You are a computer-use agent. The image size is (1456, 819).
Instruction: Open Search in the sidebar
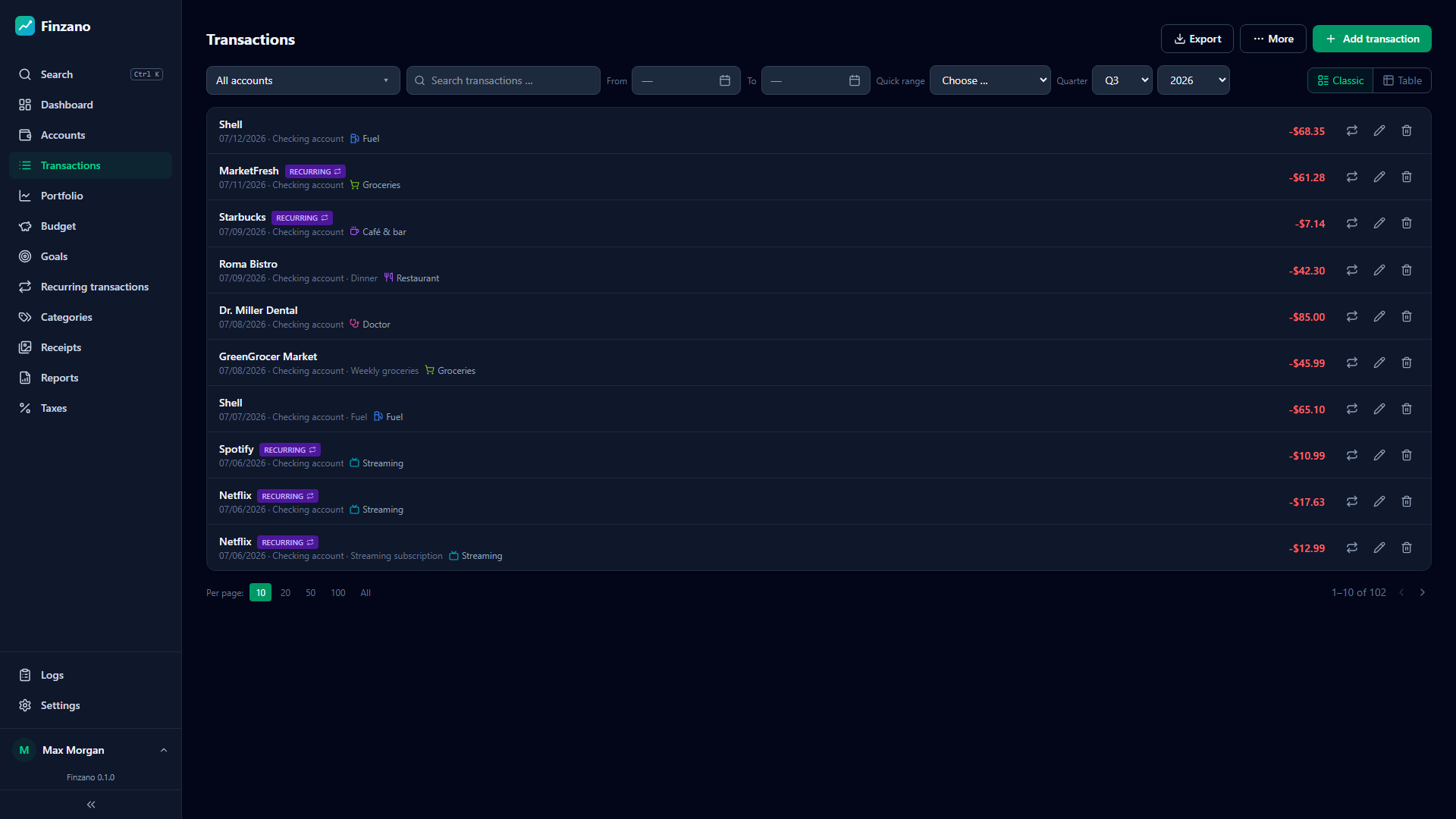91,74
